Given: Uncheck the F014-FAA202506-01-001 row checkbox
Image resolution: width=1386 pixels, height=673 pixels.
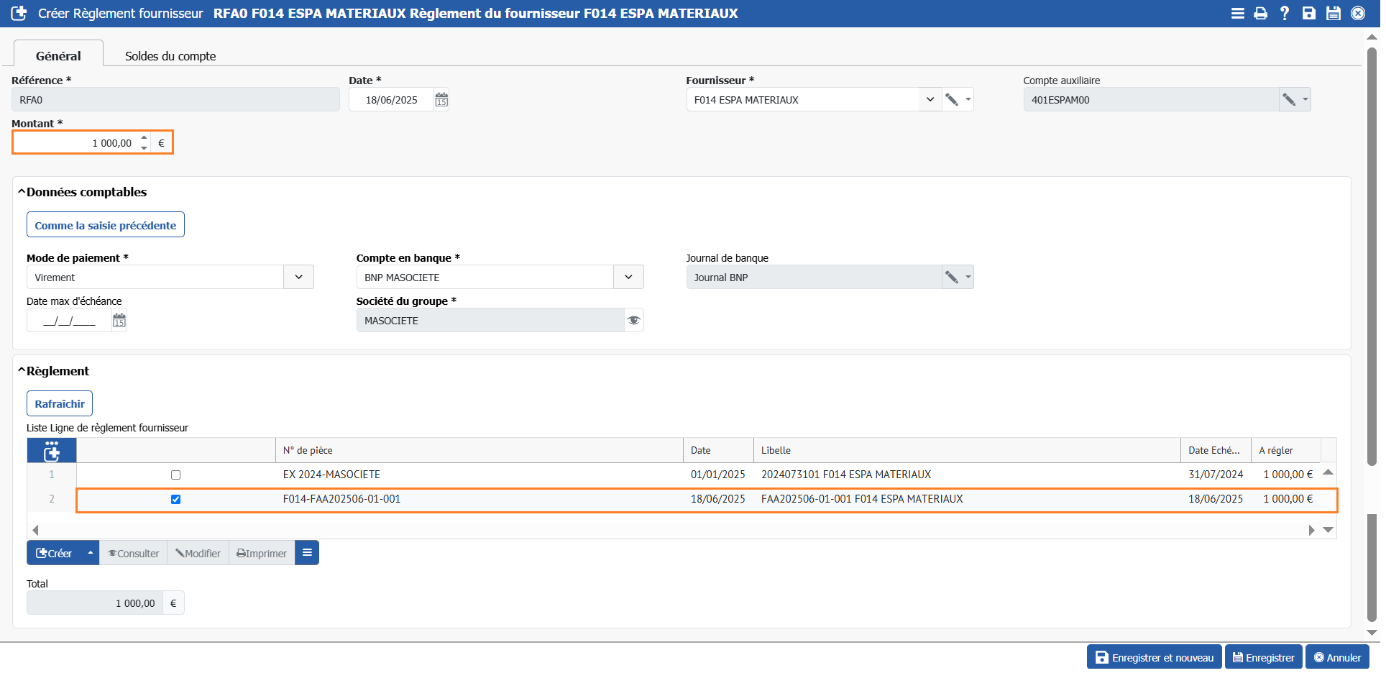Looking at the screenshot, I should [x=176, y=499].
